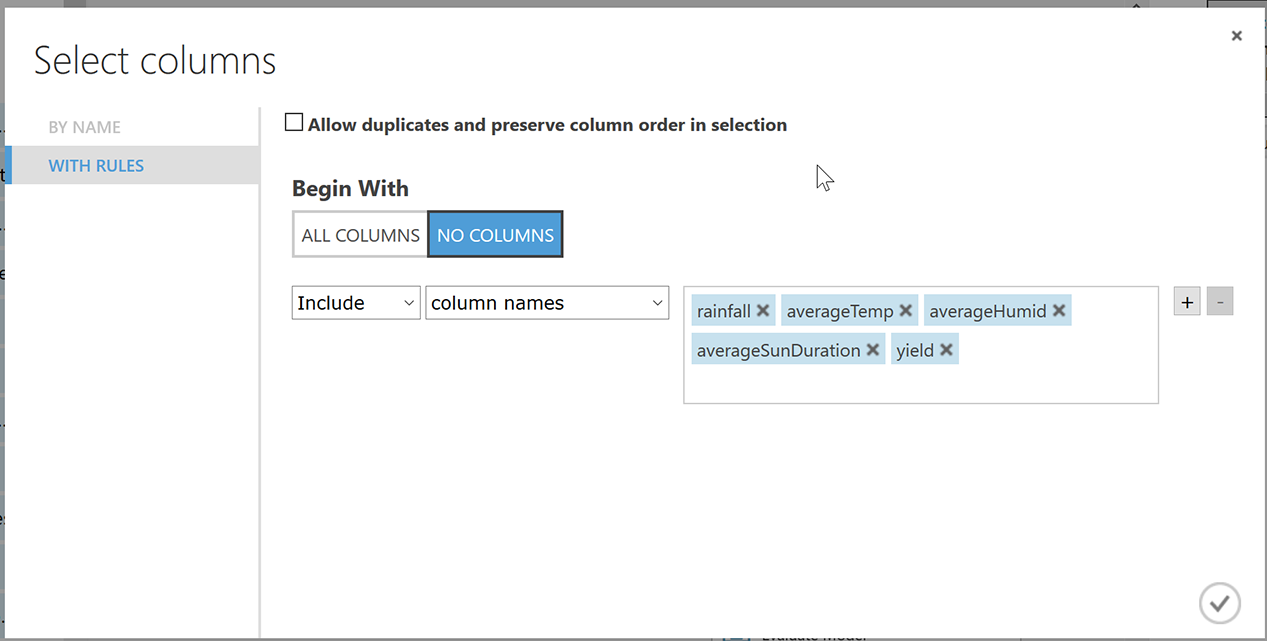The height and width of the screenshot is (641, 1267).
Task: Choose NO COLUMNS as starting set
Action: click(495, 235)
